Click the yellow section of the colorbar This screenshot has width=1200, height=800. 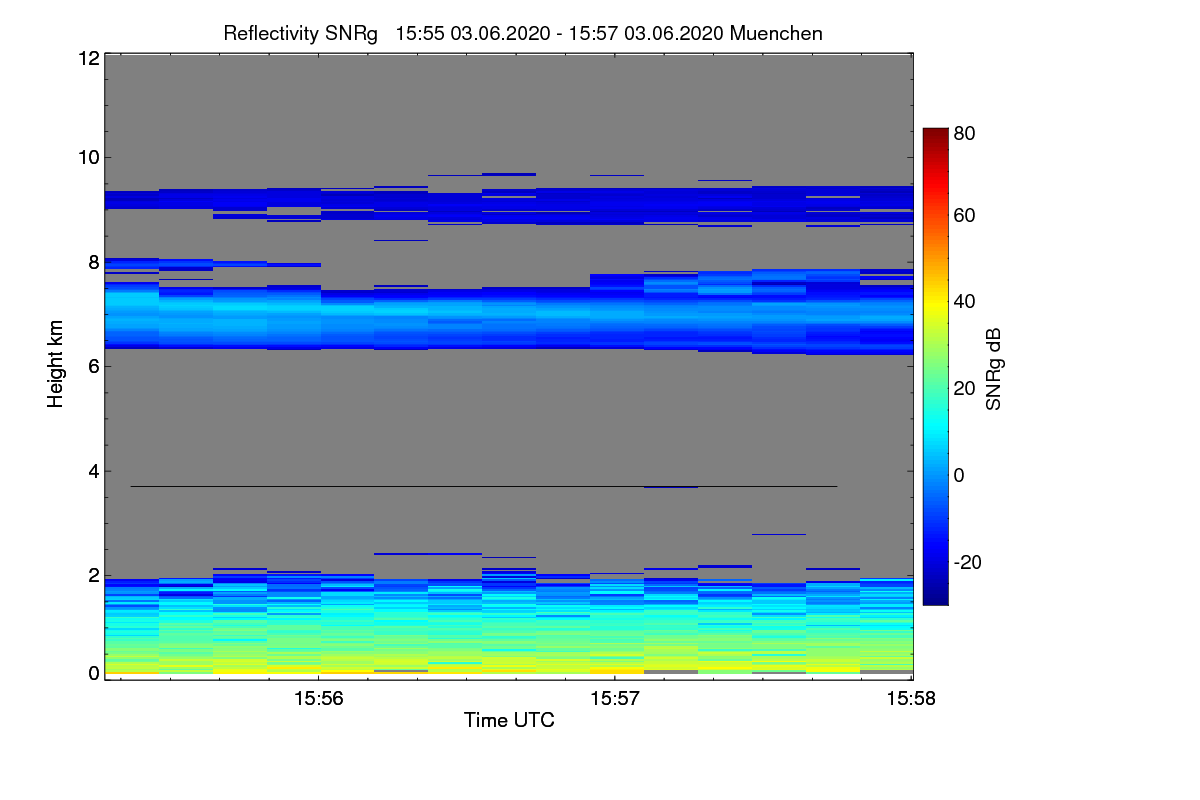point(934,302)
